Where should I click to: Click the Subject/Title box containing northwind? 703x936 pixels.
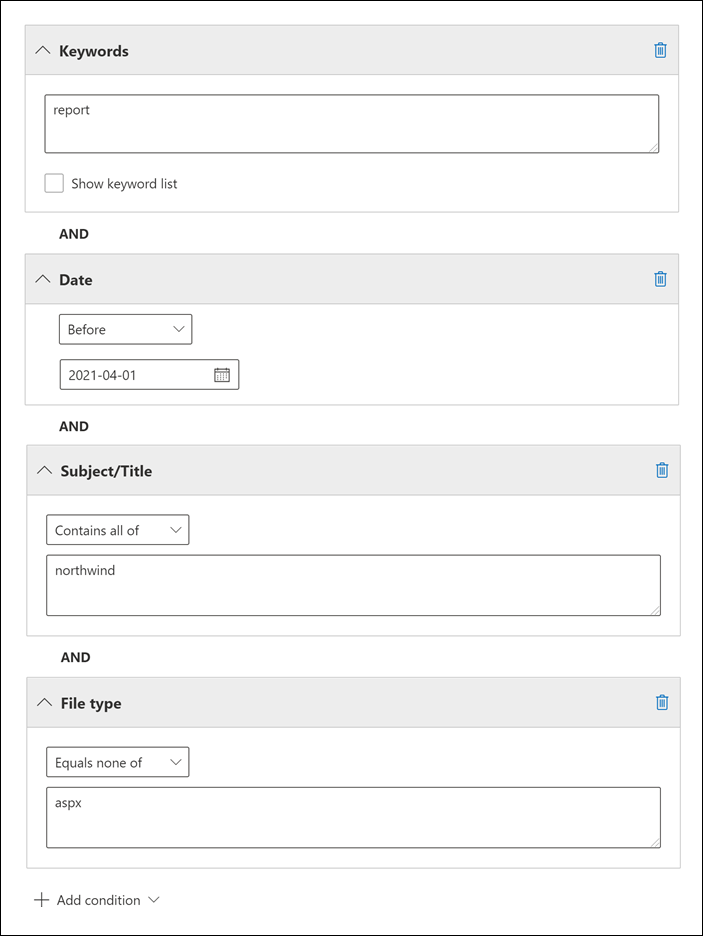pyautogui.click(x=353, y=585)
